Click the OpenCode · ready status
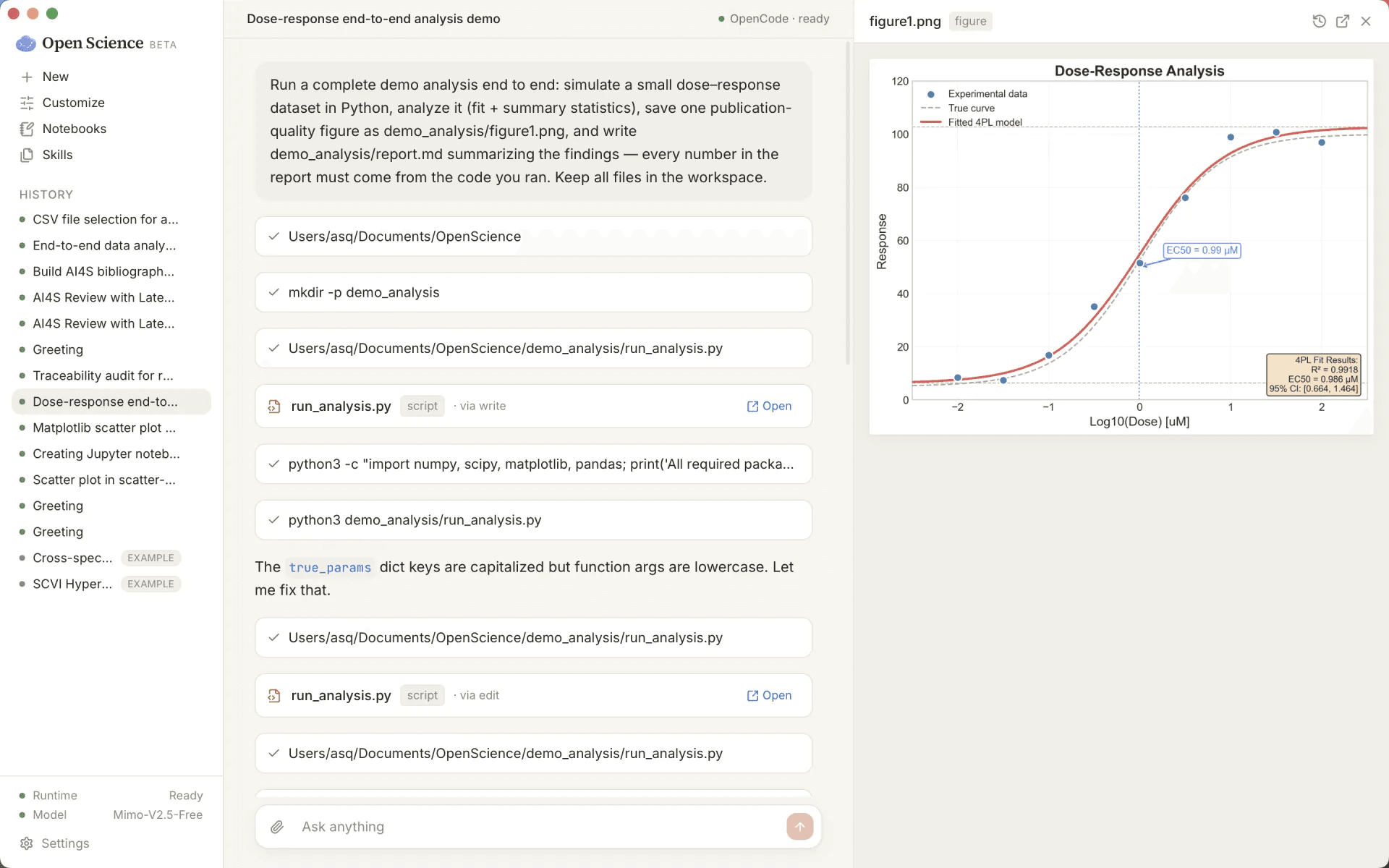This screenshot has height=868, width=1389. click(x=774, y=19)
